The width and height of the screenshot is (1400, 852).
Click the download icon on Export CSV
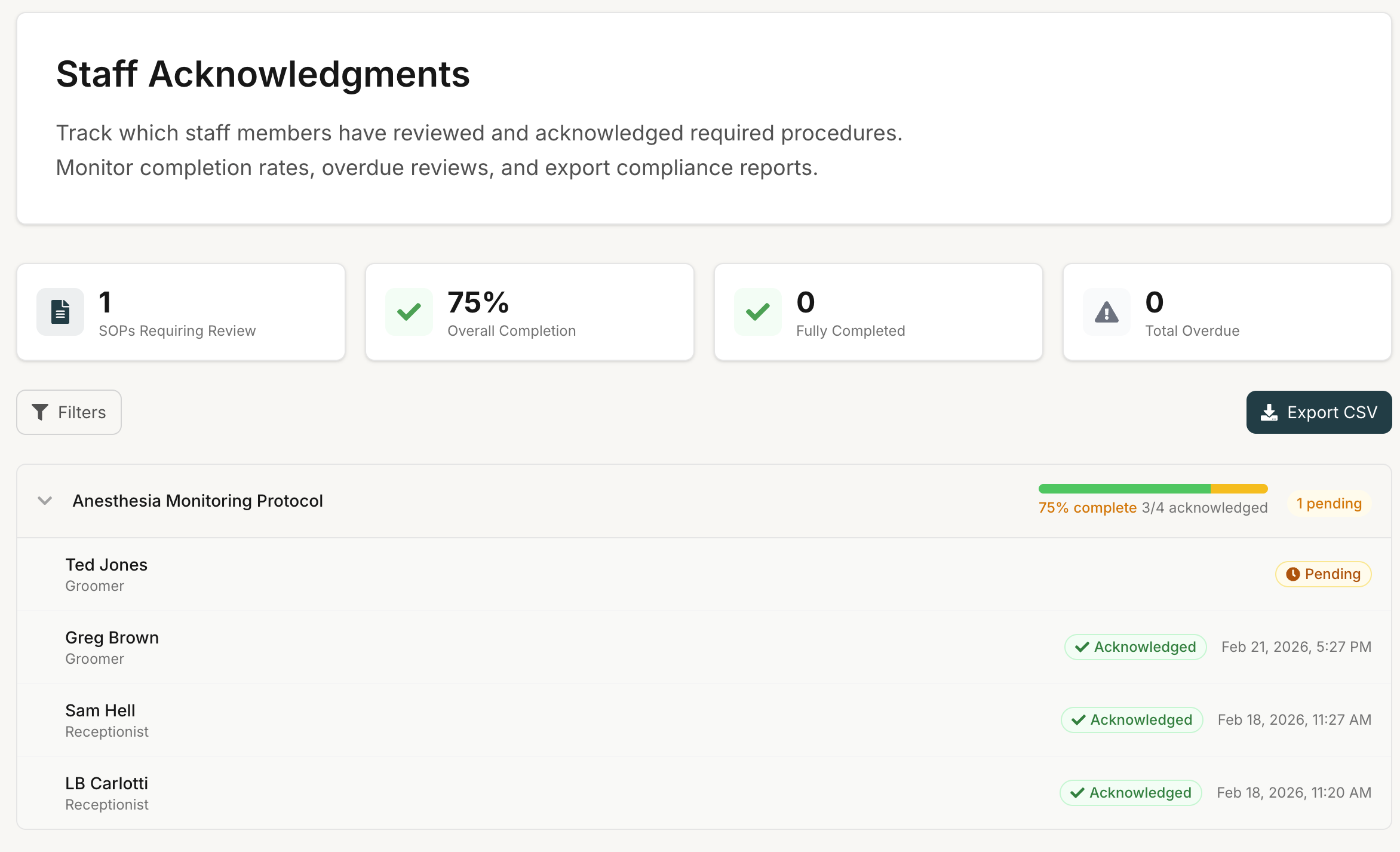click(x=1269, y=412)
